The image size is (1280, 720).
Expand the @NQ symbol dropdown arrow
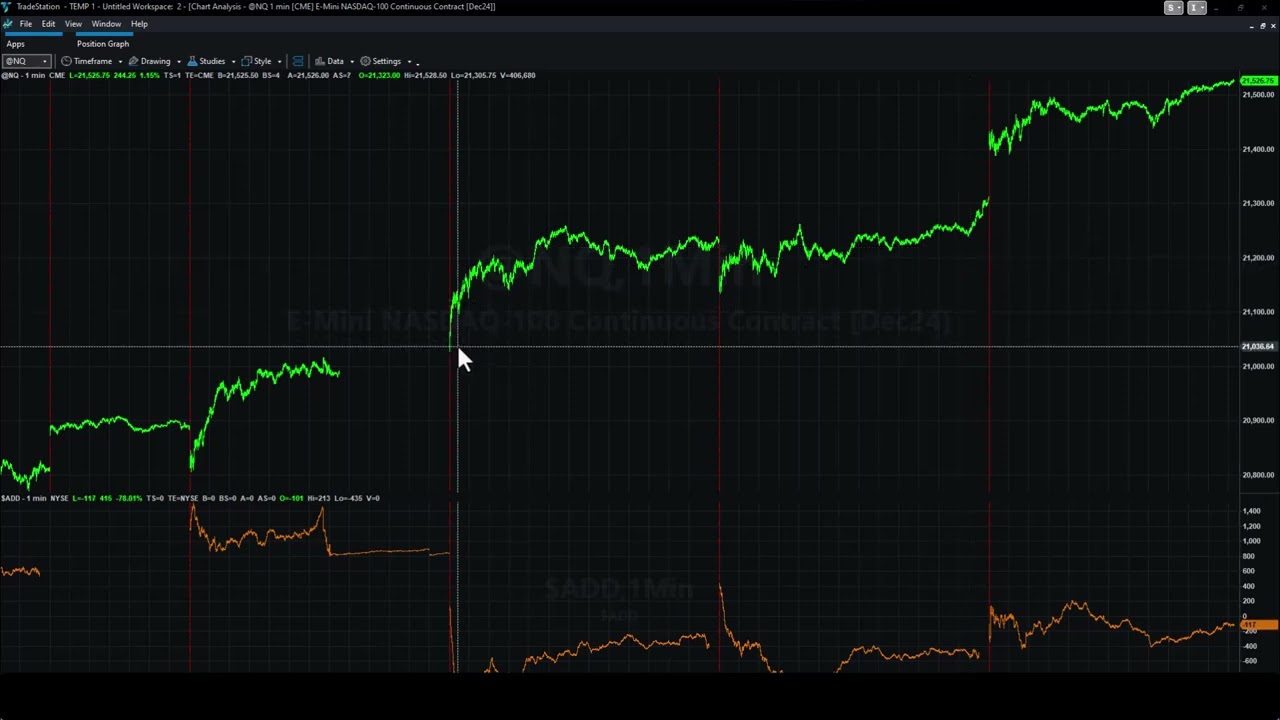(x=45, y=61)
